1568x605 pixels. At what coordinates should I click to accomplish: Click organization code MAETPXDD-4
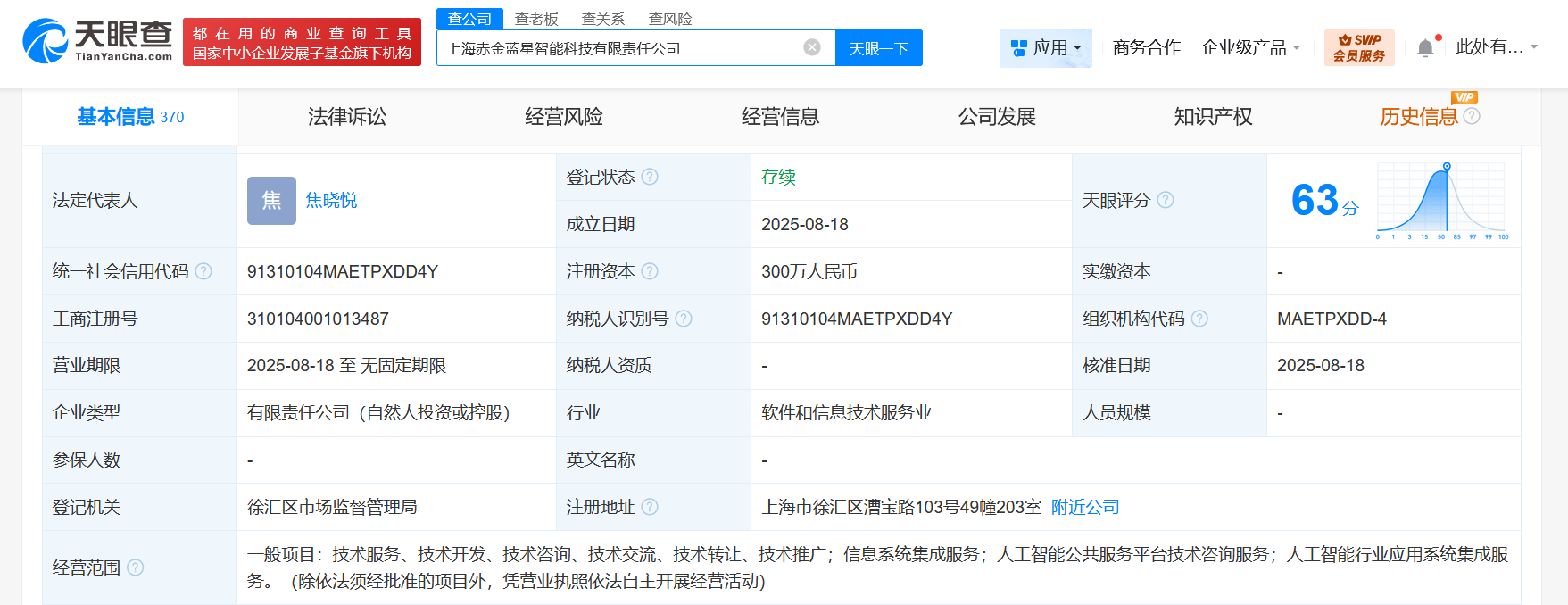click(x=1332, y=319)
